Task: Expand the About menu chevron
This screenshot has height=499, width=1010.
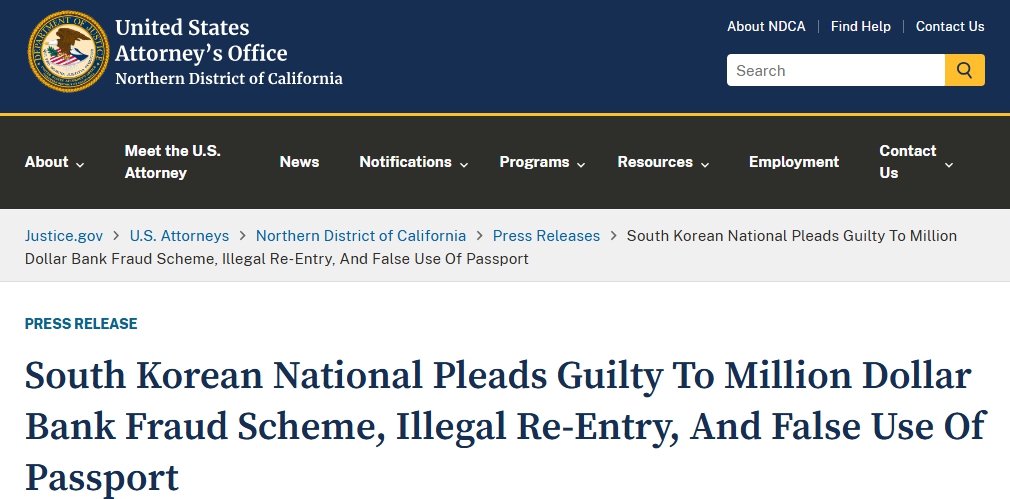Action: 80,165
